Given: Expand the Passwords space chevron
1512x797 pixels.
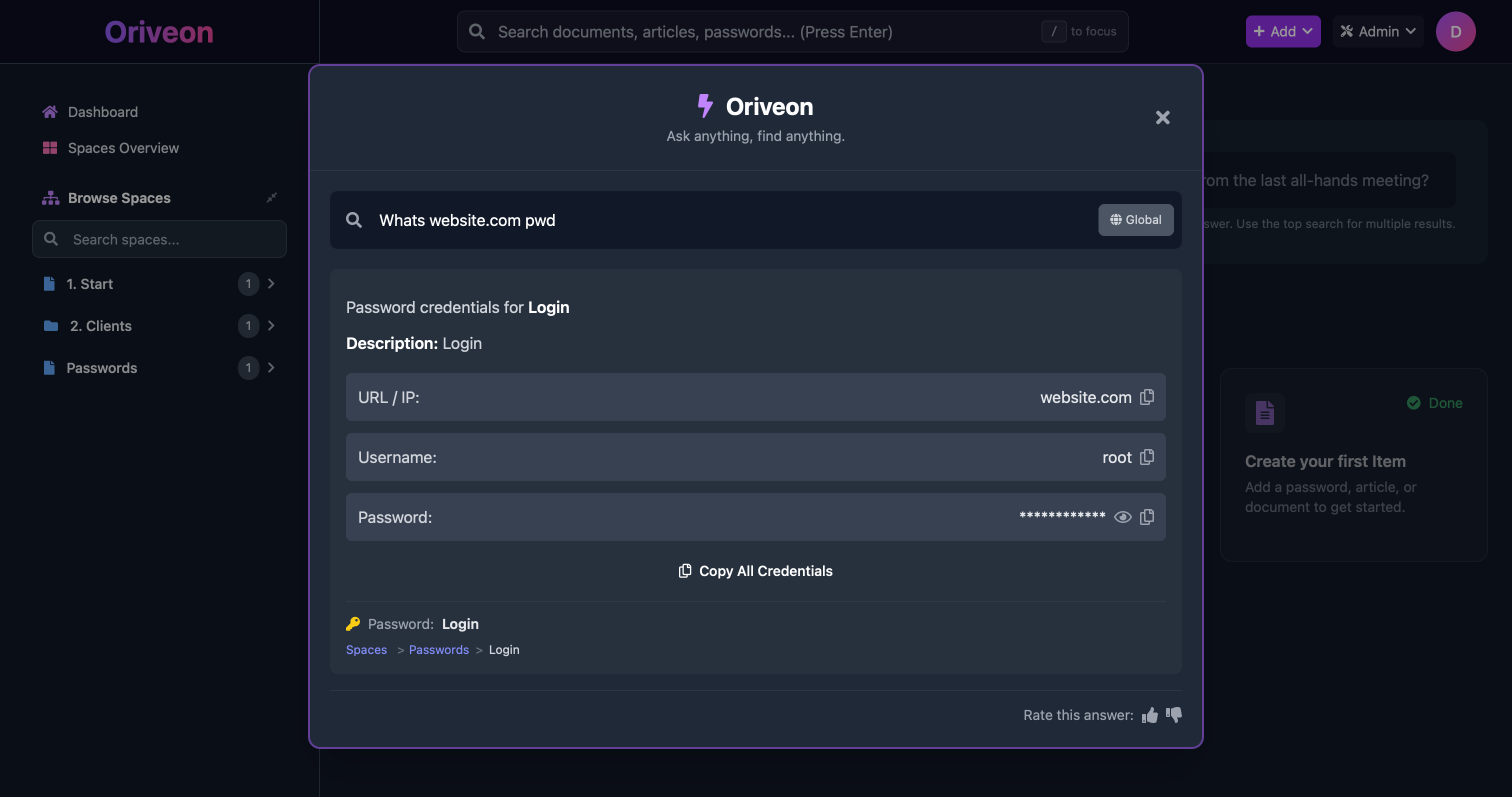Looking at the screenshot, I should pos(271,368).
